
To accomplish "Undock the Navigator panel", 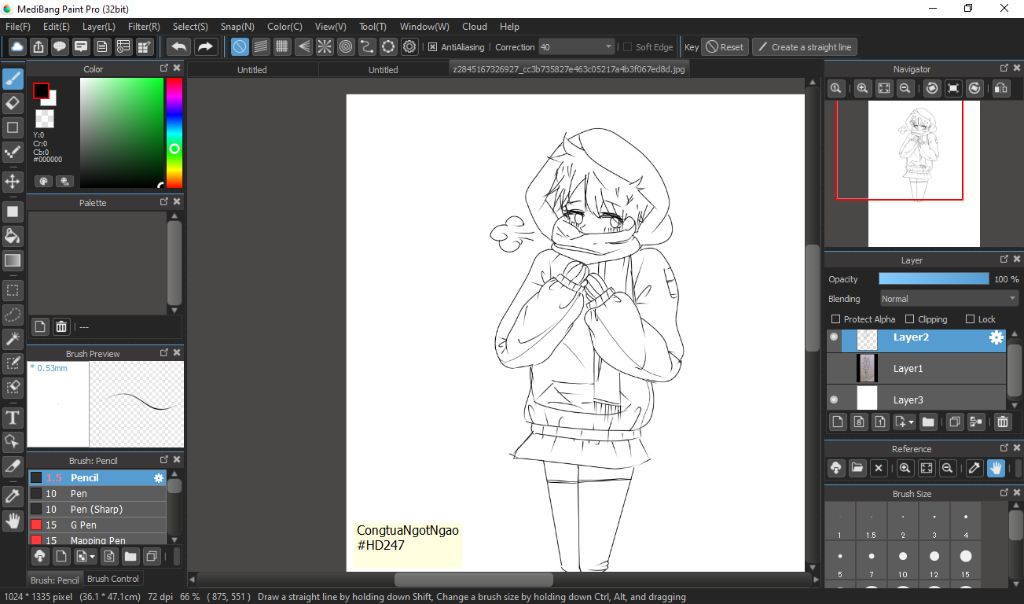I will point(1004,68).
